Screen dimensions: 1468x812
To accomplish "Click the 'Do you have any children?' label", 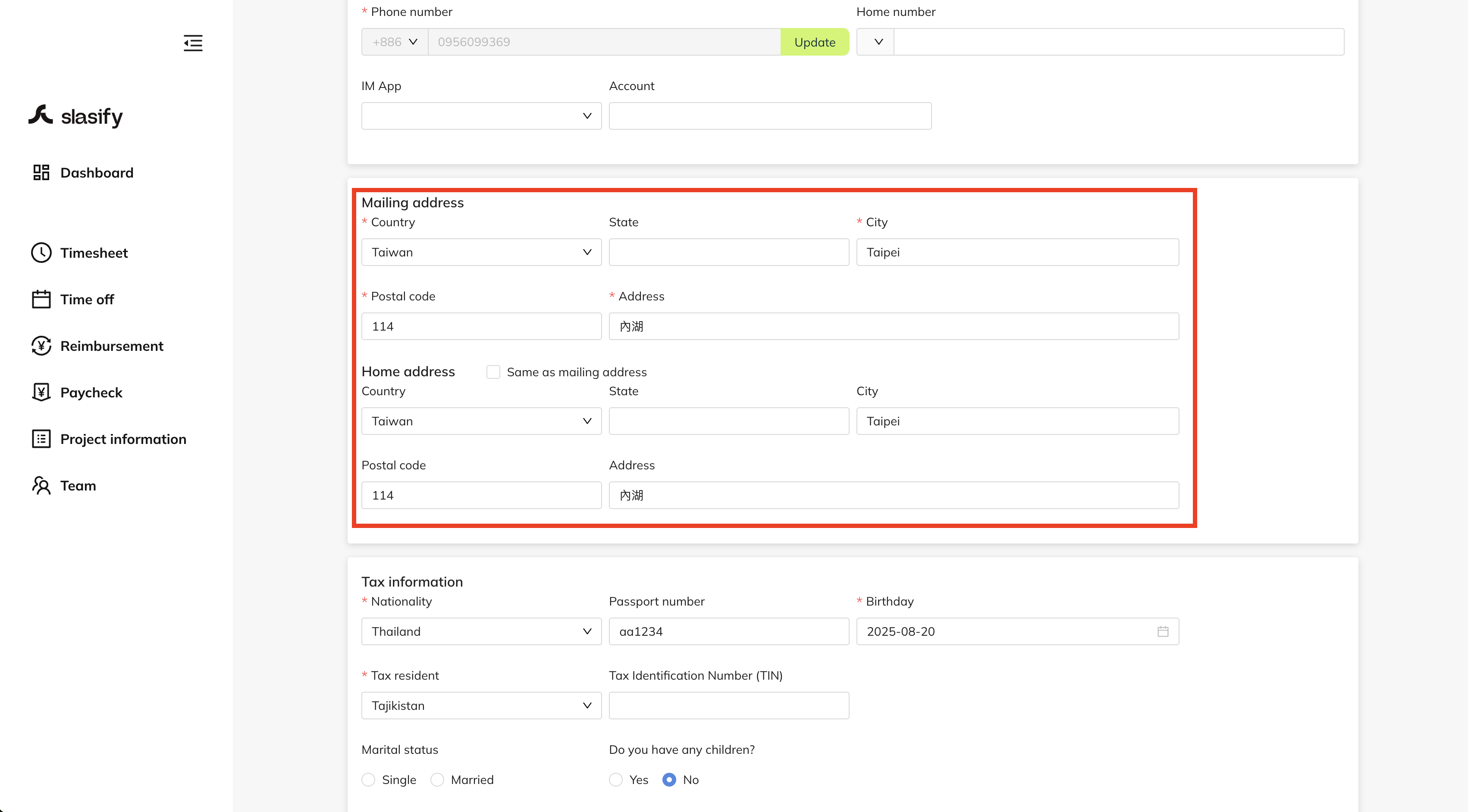I will click(x=681, y=750).
